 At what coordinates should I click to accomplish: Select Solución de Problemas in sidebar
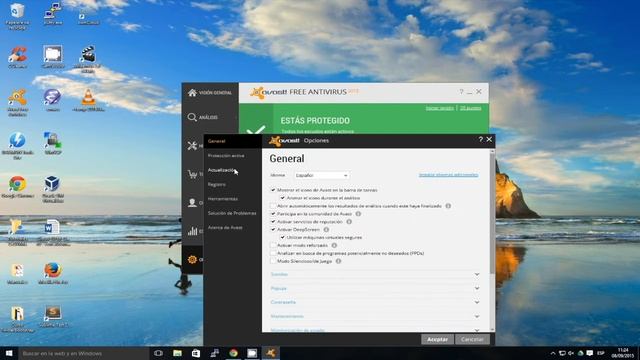pyautogui.click(x=232, y=213)
